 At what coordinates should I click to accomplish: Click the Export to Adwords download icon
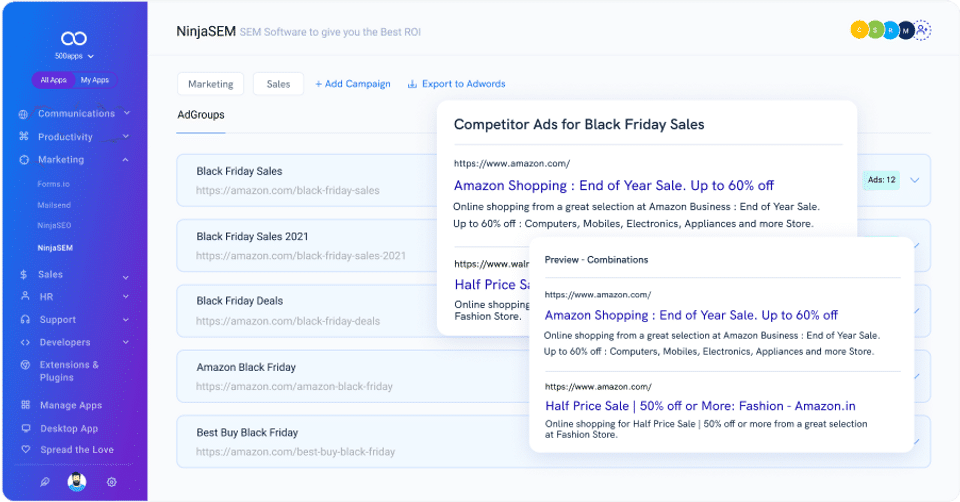412,84
